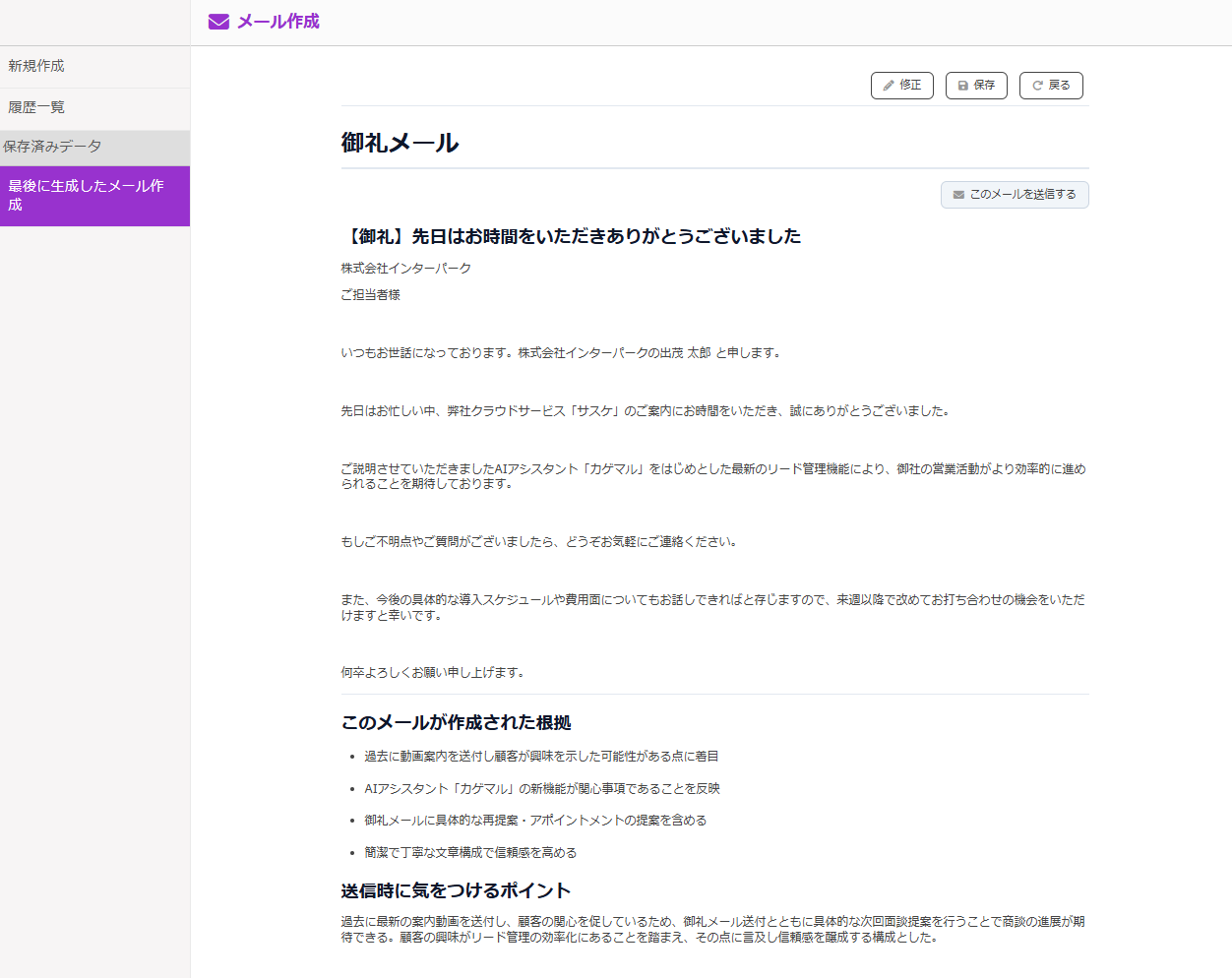Select the bullet 簡潔で丁寧な文章構成で信頼感を高める
Viewport: 1232px width, 978px height.
470,853
